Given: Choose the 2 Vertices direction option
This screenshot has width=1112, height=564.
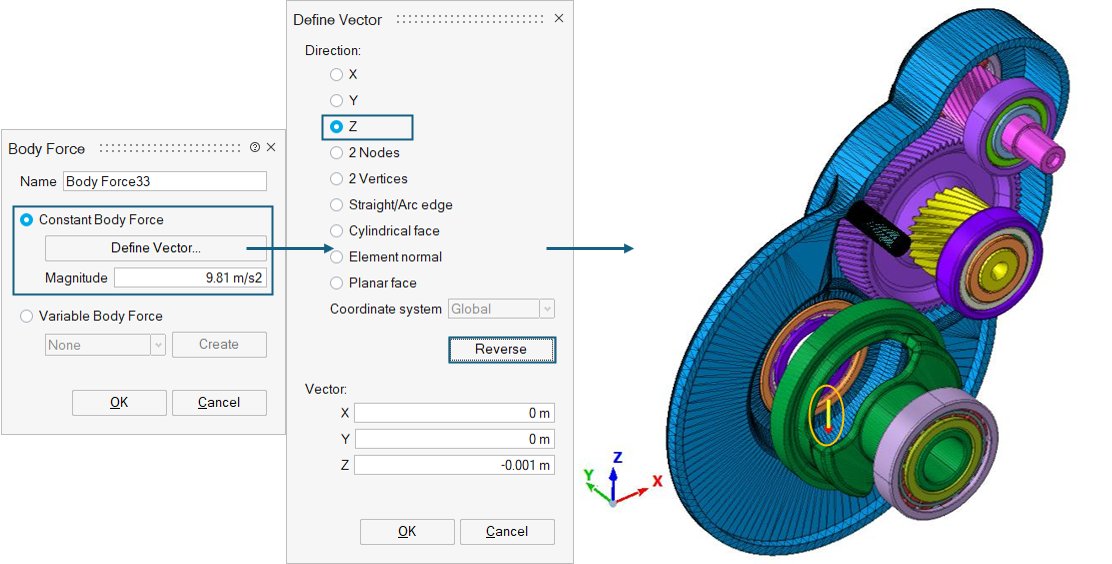Looking at the screenshot, I should 336,179.
